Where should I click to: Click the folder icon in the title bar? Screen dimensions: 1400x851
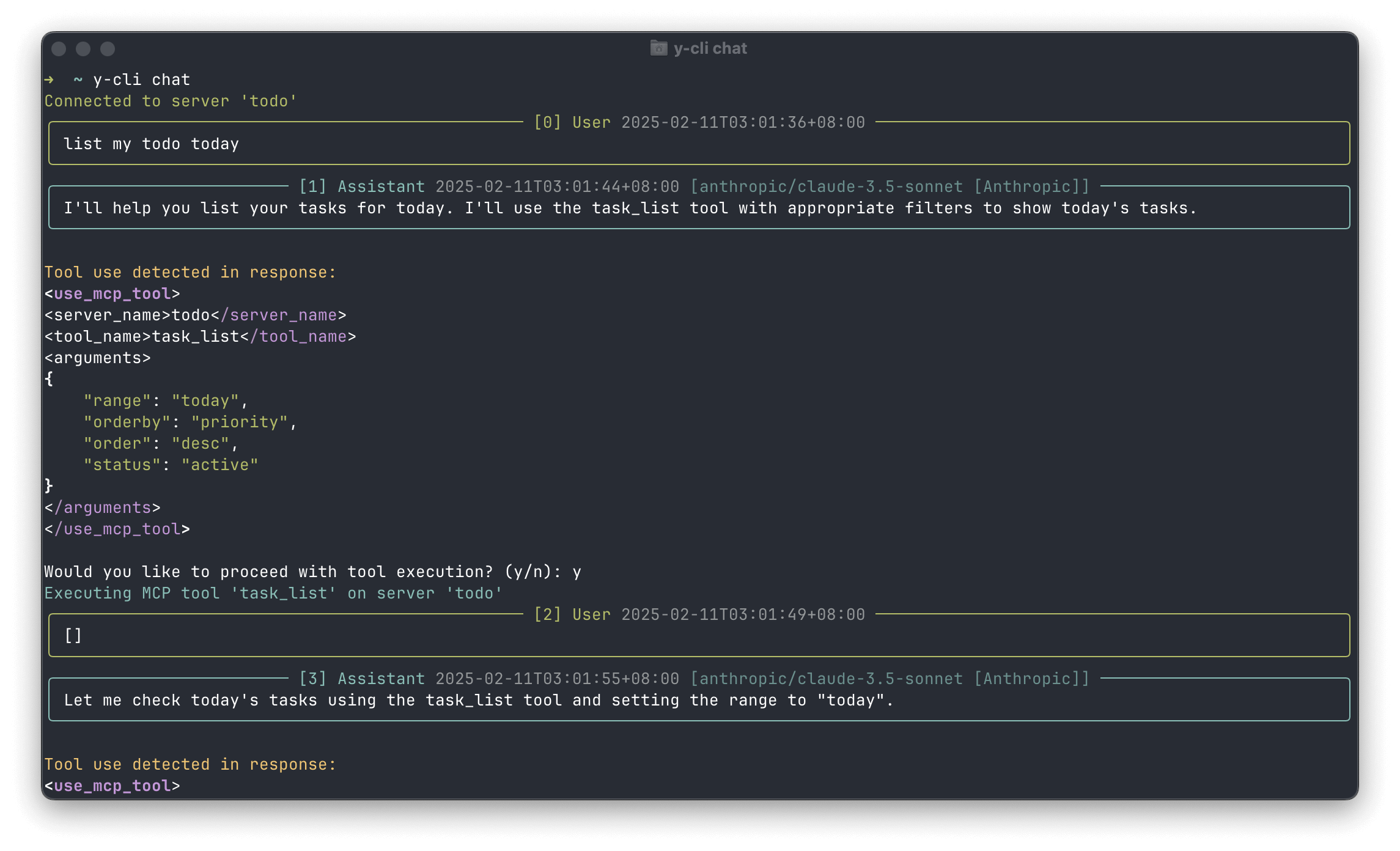tap(657, 48)
